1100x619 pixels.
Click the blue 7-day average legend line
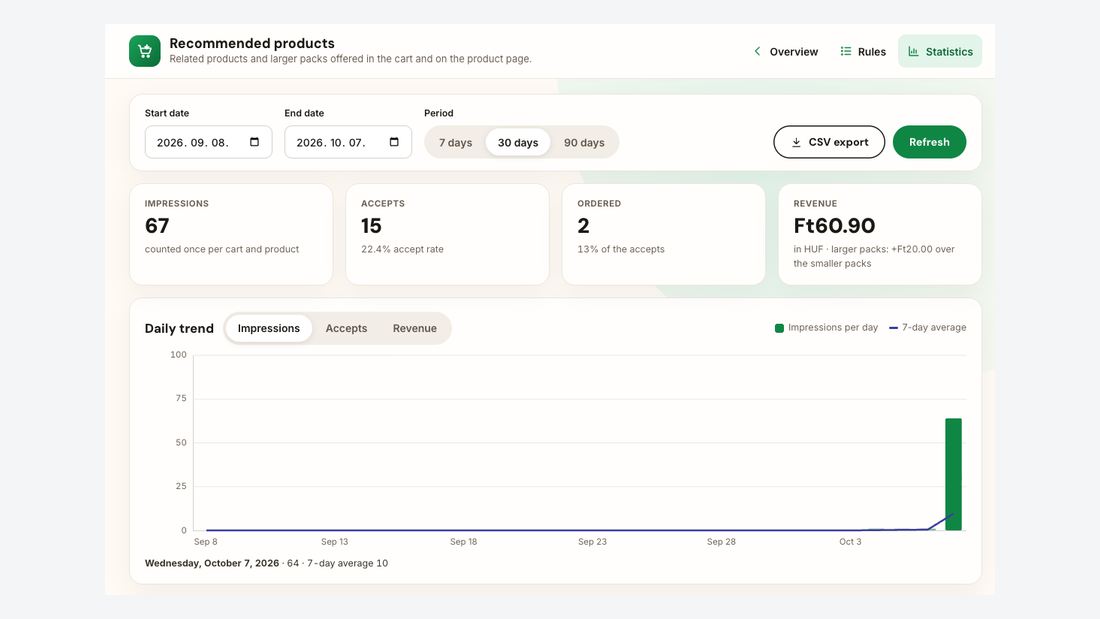tap(893, 328)
